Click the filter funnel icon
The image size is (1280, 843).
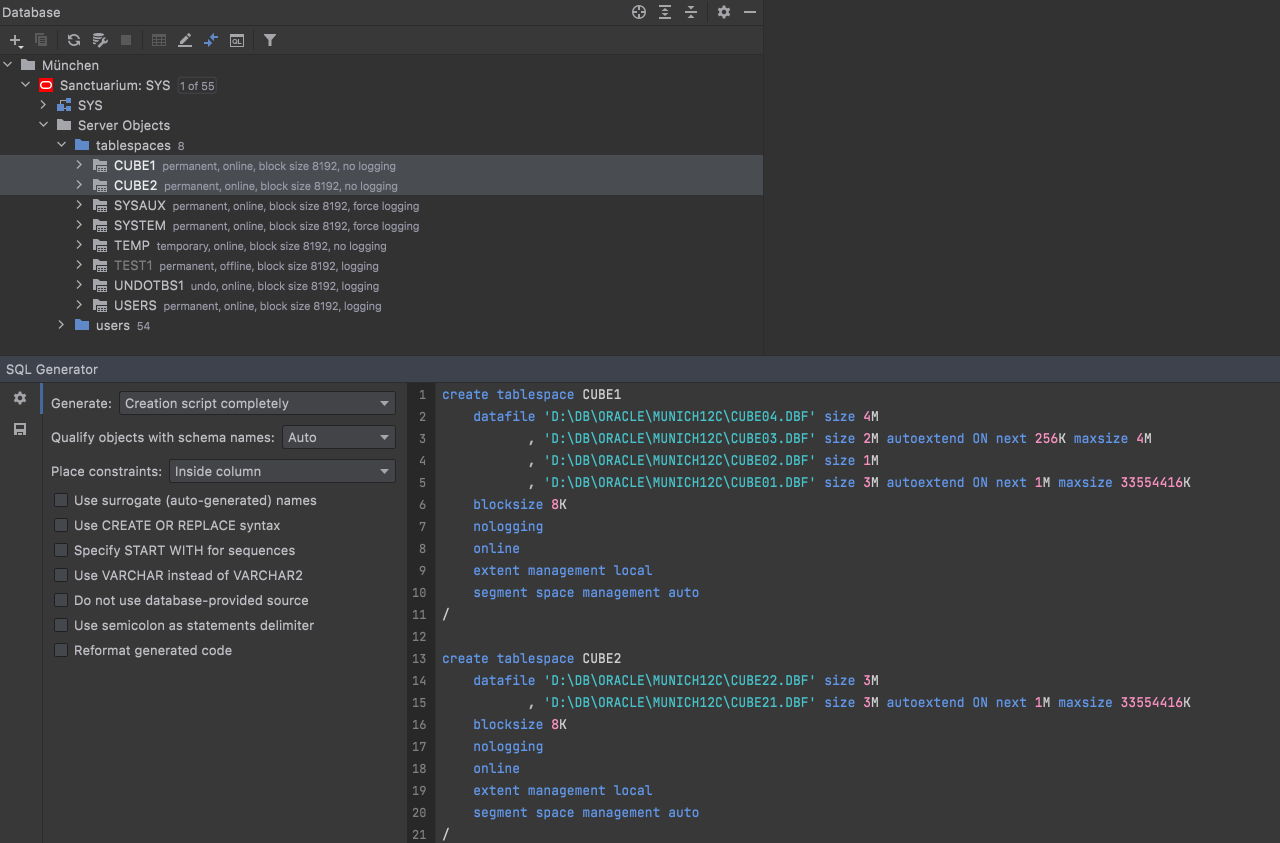[270, 40]
